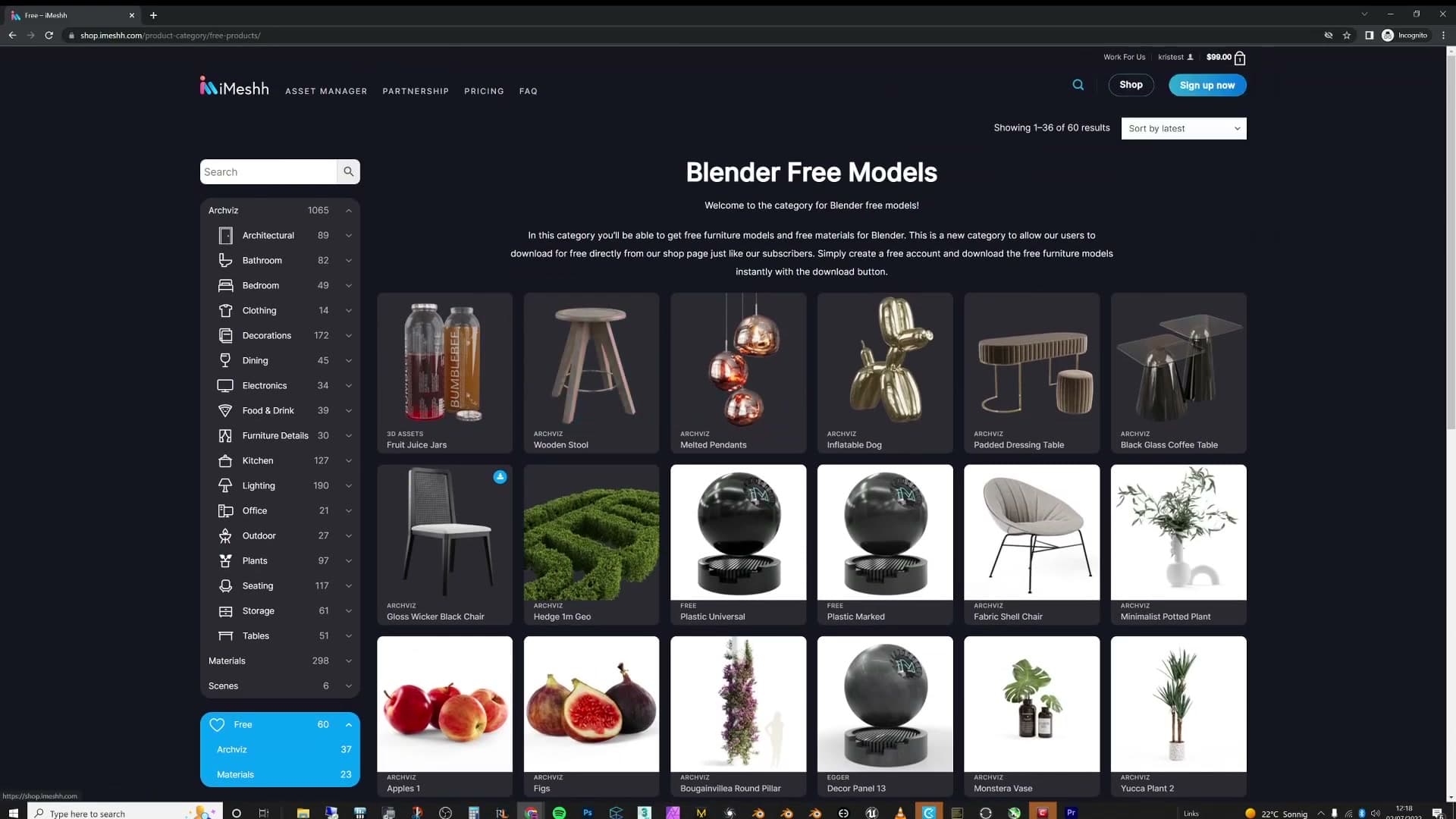1456x819 pixels.
Task: Open Photoshop from the taskbar
Action: (588, 812)
